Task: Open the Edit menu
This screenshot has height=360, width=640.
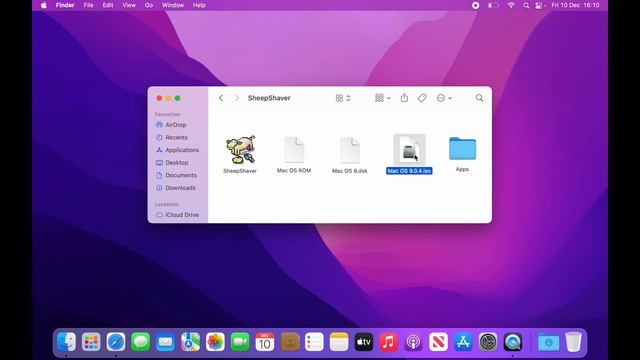Action: [108, 5]
